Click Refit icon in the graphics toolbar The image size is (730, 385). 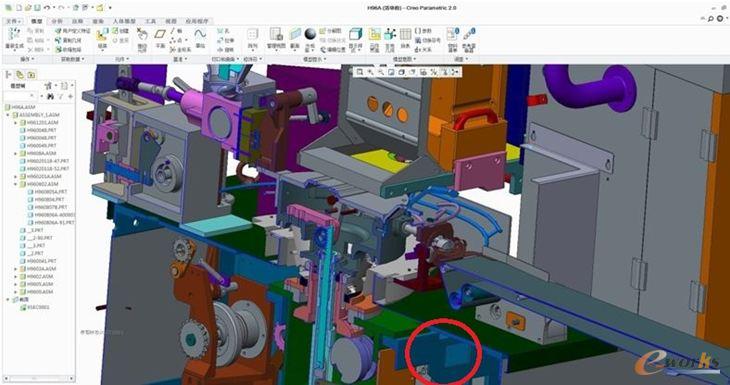pos(360,72)
